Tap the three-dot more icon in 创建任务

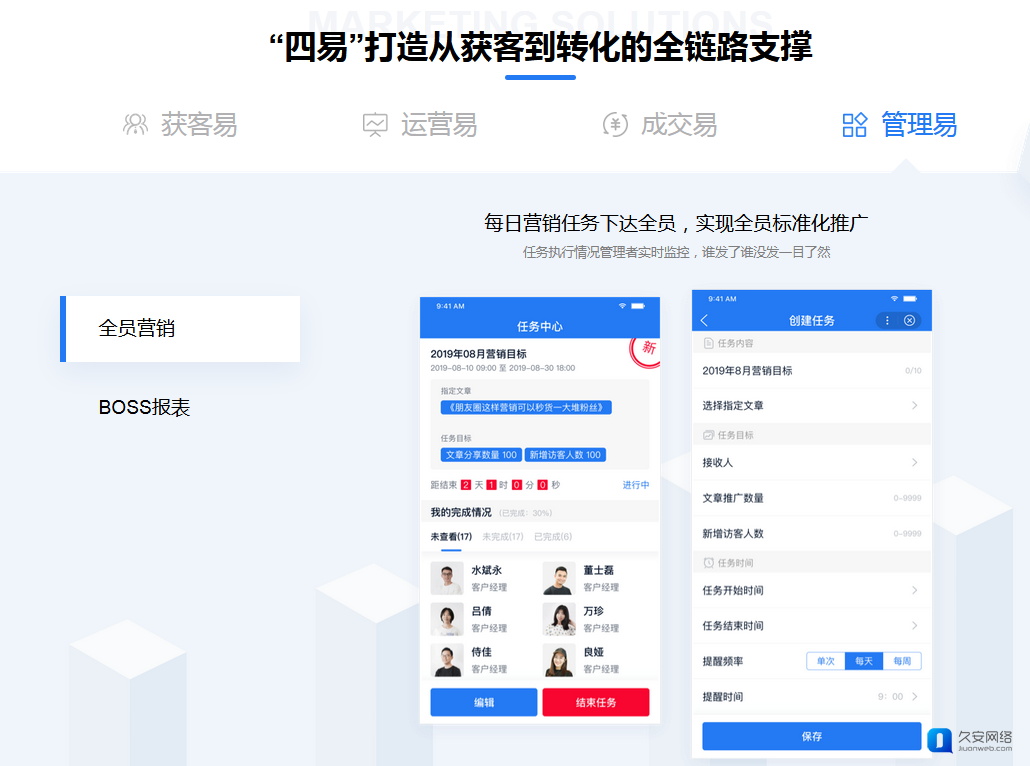[887, 320]
